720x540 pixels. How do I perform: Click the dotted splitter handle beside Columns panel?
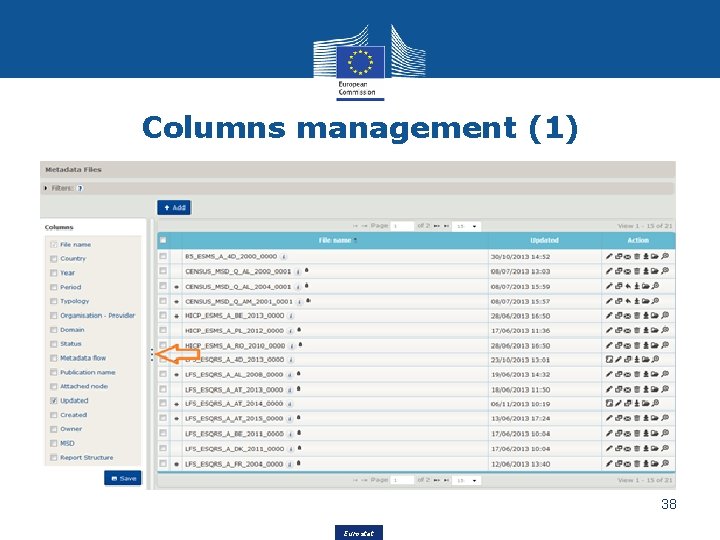(x=152, y=355)
